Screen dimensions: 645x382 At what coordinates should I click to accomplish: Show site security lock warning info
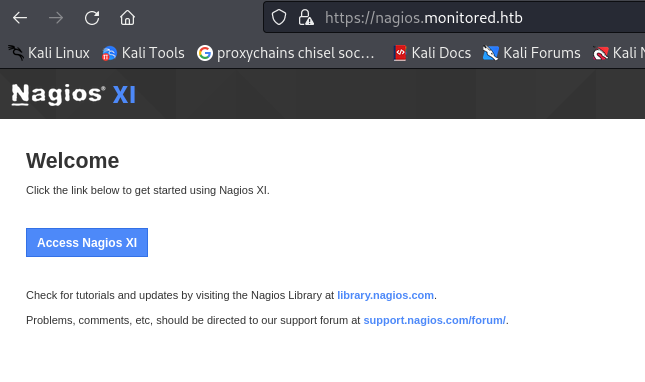306,17
